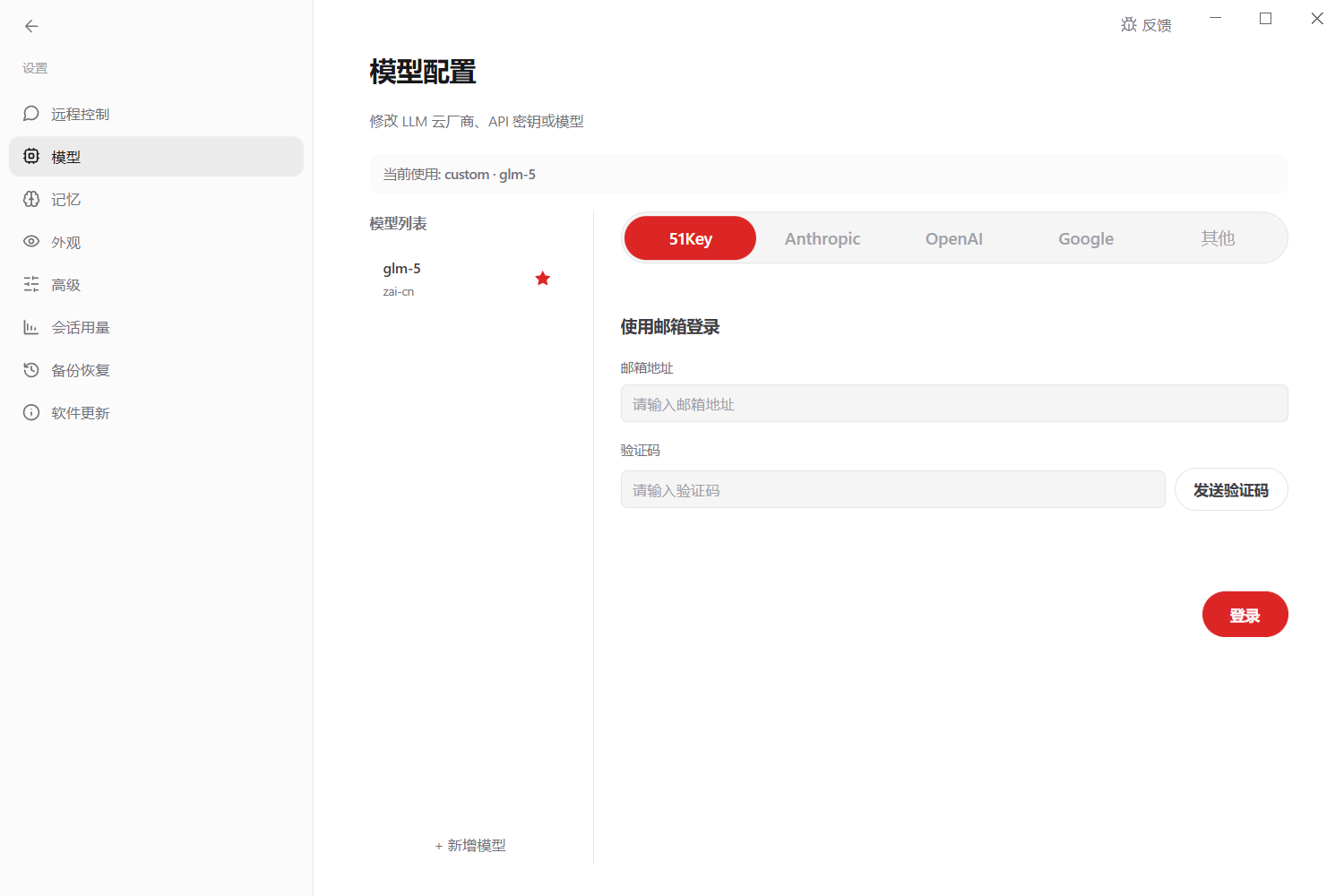Click the 发送验证码 button
Viewport: 1344px width, 896px height.
1231,490
